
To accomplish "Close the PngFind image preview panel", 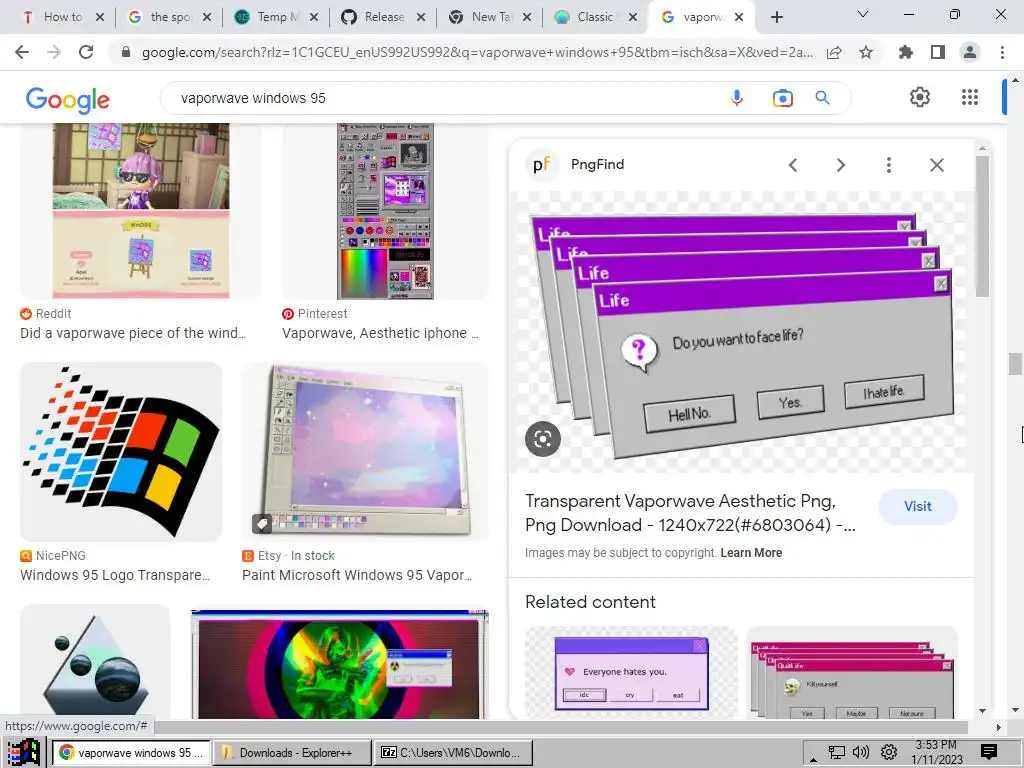I will [936, 165].
